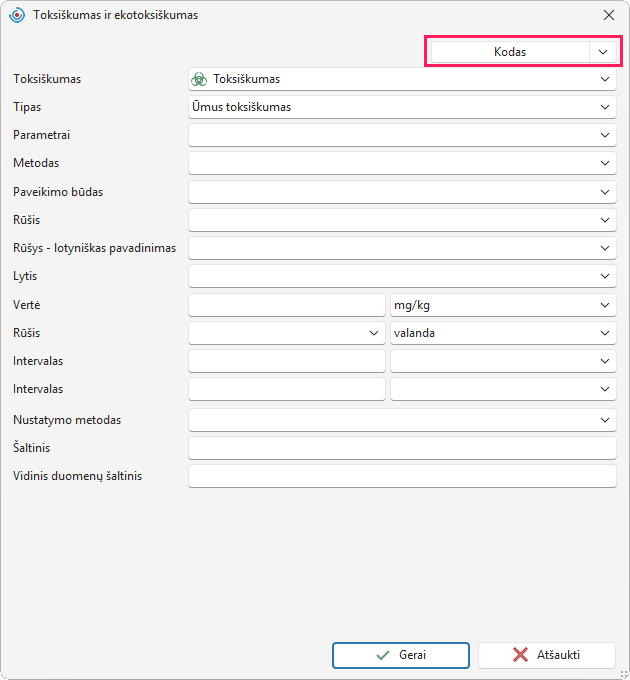Open the valanda time unit dropdown

(503, 333)
